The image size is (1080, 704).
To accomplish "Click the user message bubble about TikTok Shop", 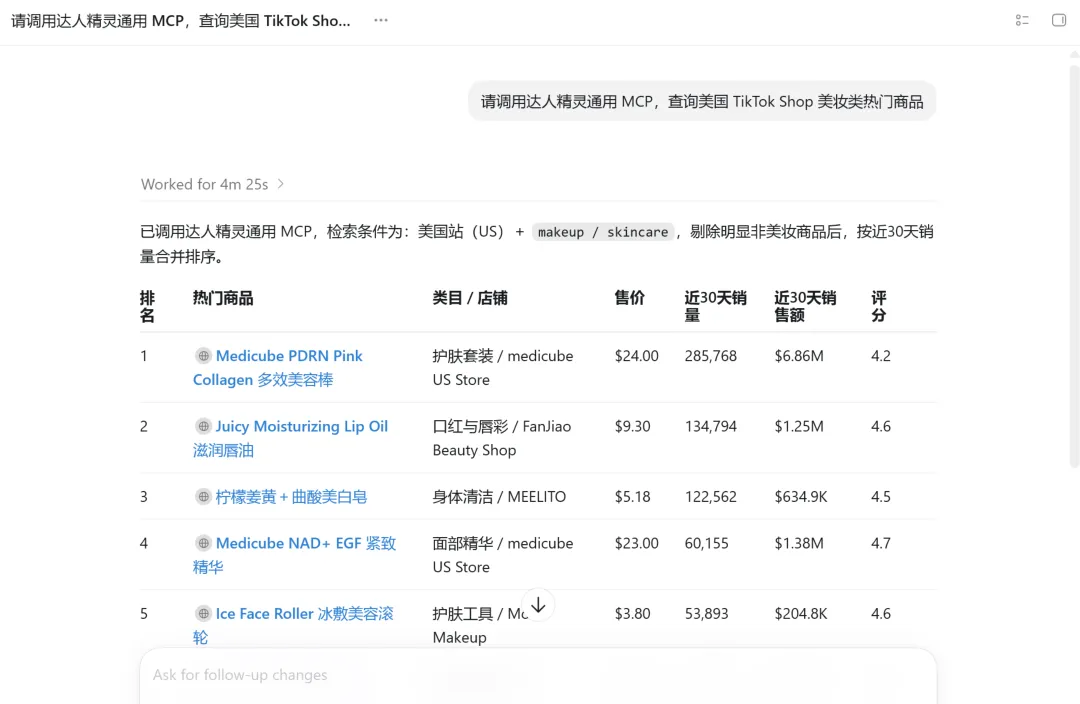I will tap(702, 101).
